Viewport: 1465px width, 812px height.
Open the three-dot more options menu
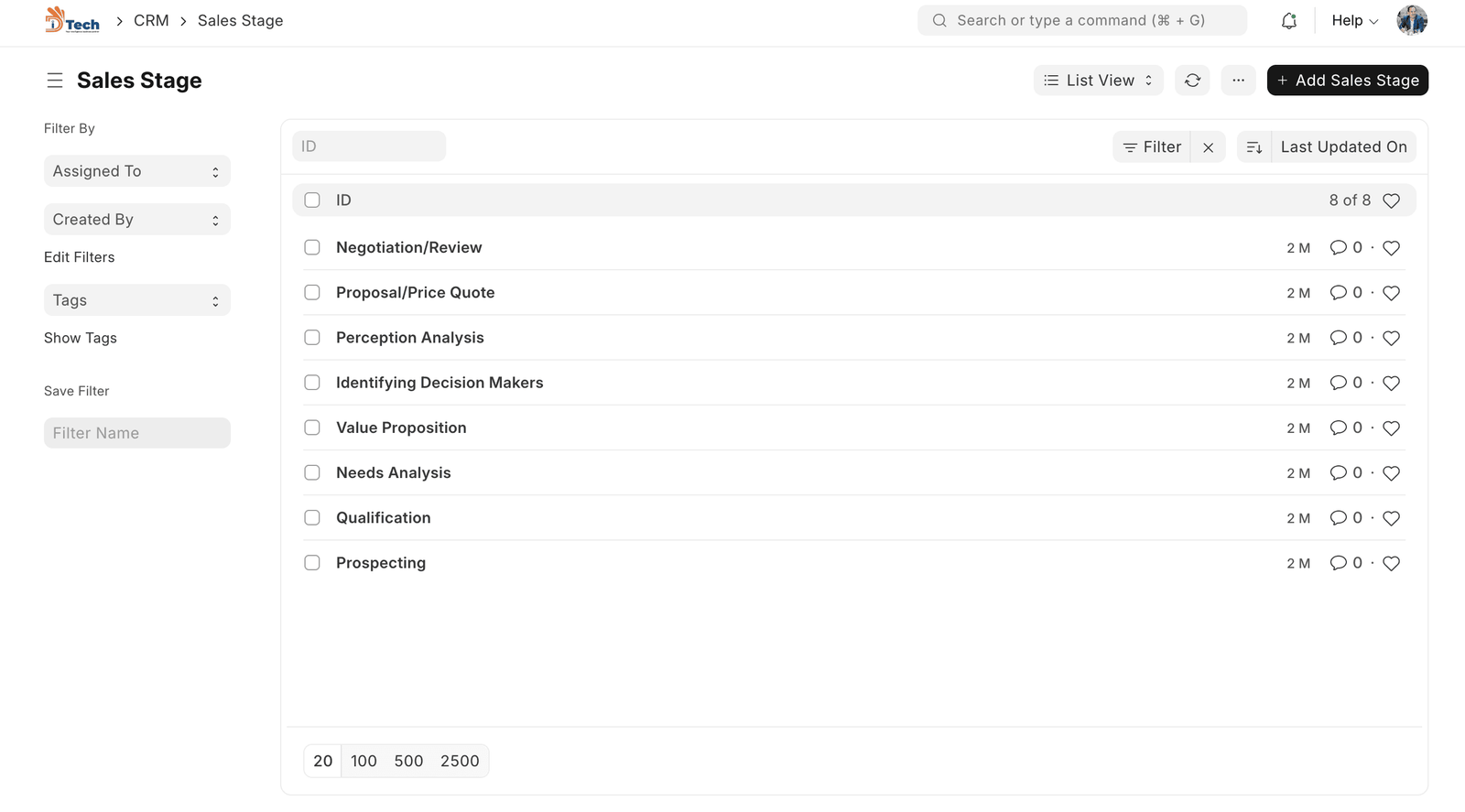point(1238,81)
